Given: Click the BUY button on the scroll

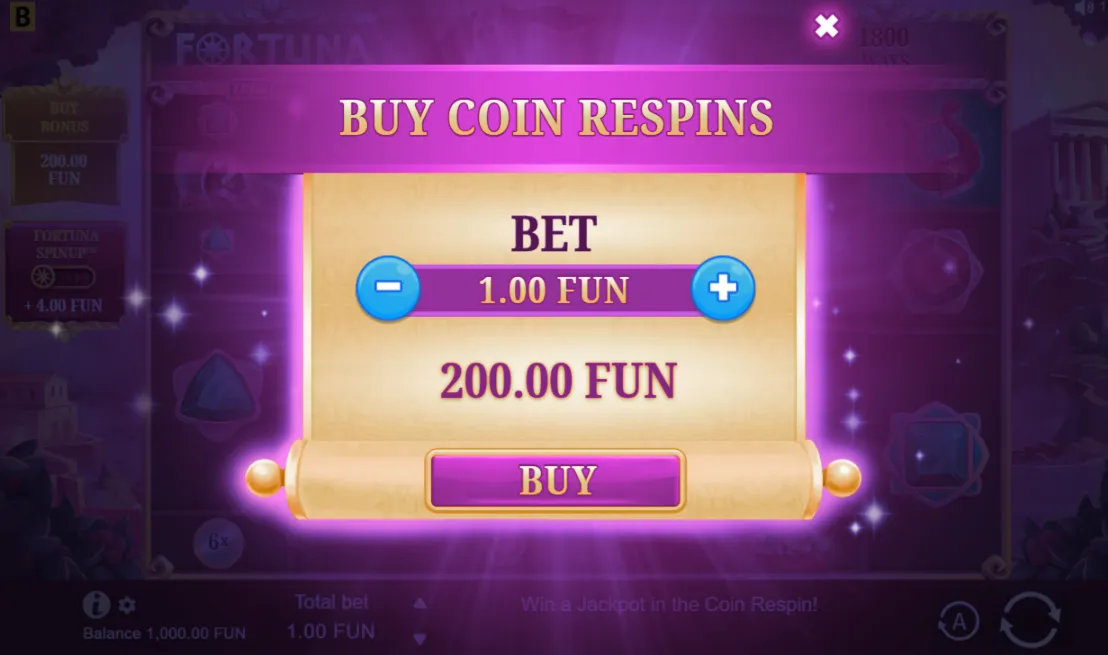Looking at the screenshot, I should 555,480.
